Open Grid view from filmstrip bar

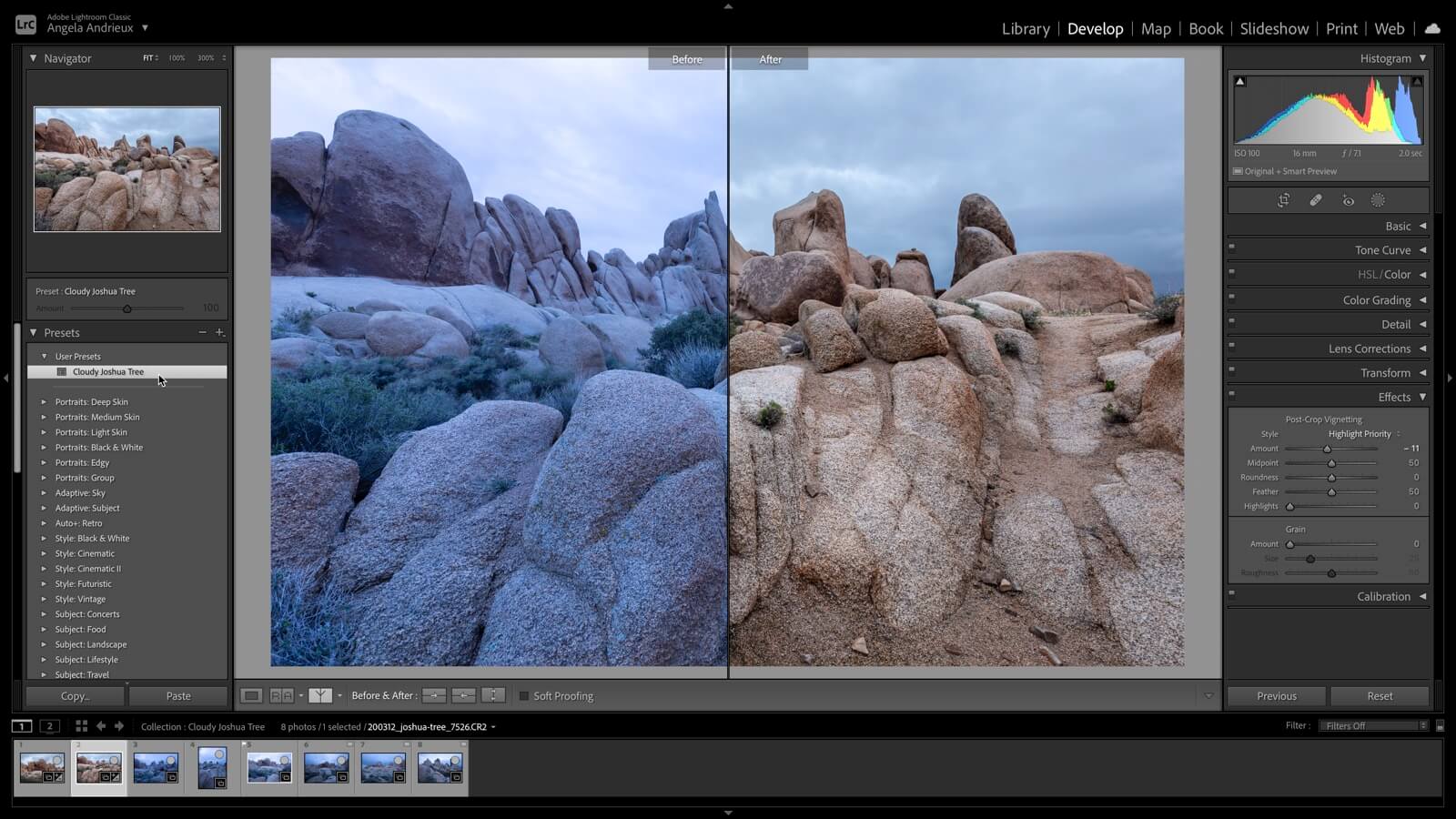[x=81, y=726]
